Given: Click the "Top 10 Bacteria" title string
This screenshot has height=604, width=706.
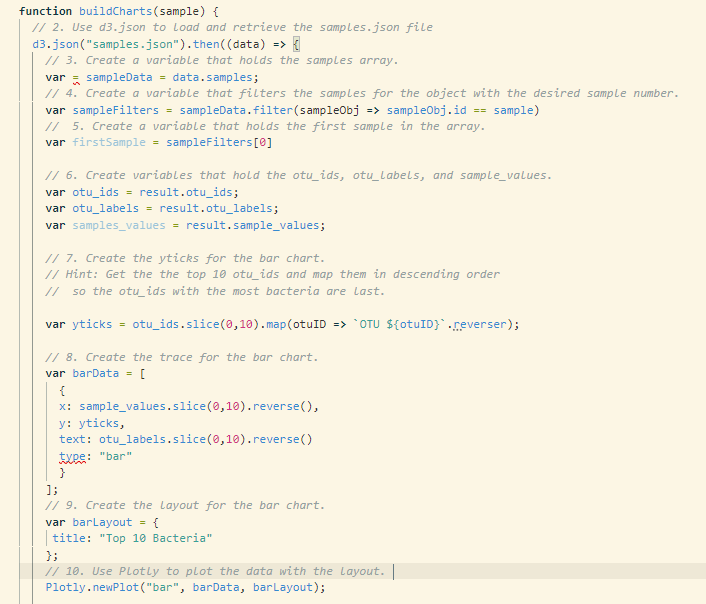Looking at the screenshot, I should tap(155, 538).
